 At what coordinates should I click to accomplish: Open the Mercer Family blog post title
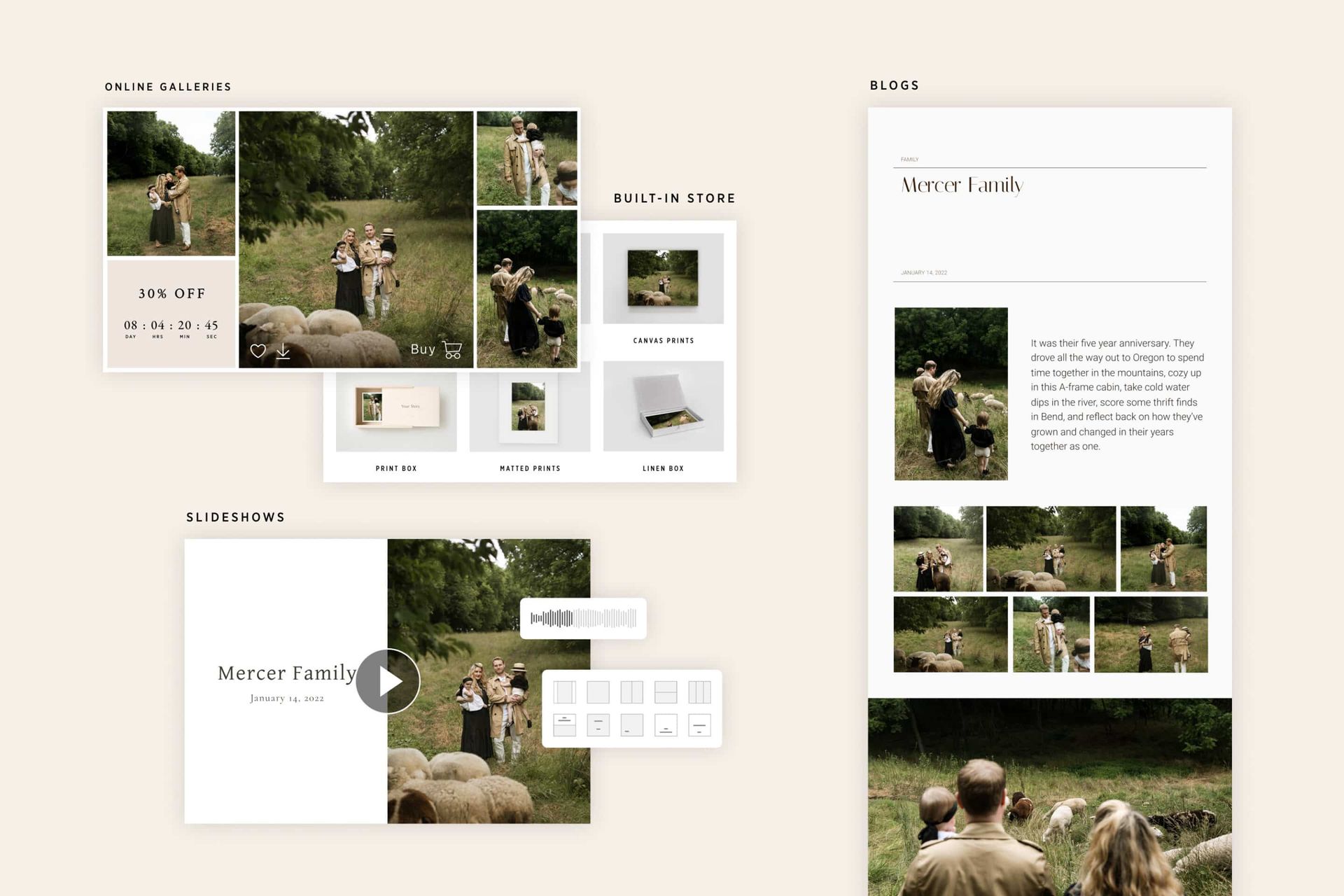(x=961, y=186)
